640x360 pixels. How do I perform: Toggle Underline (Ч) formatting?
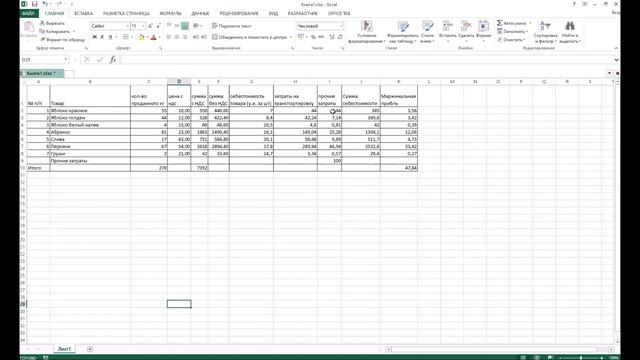tap(110, 37)
